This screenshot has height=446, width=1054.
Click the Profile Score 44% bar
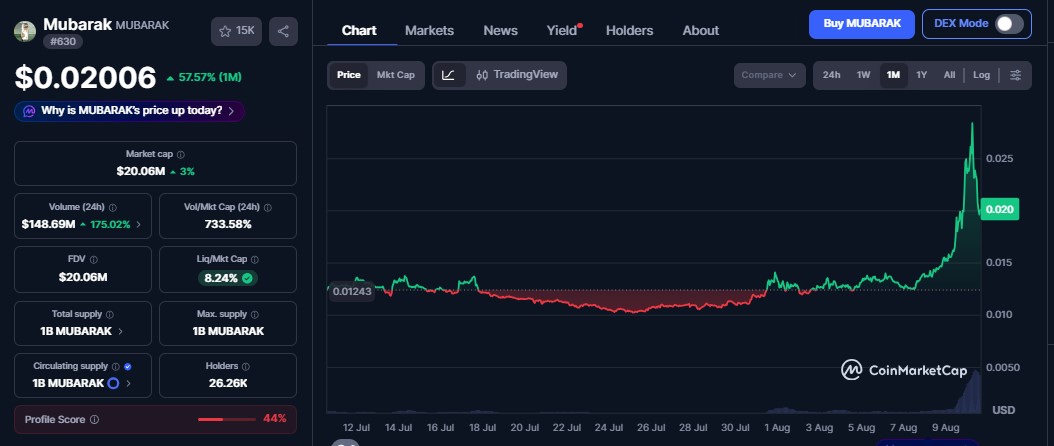pos(227,419)
